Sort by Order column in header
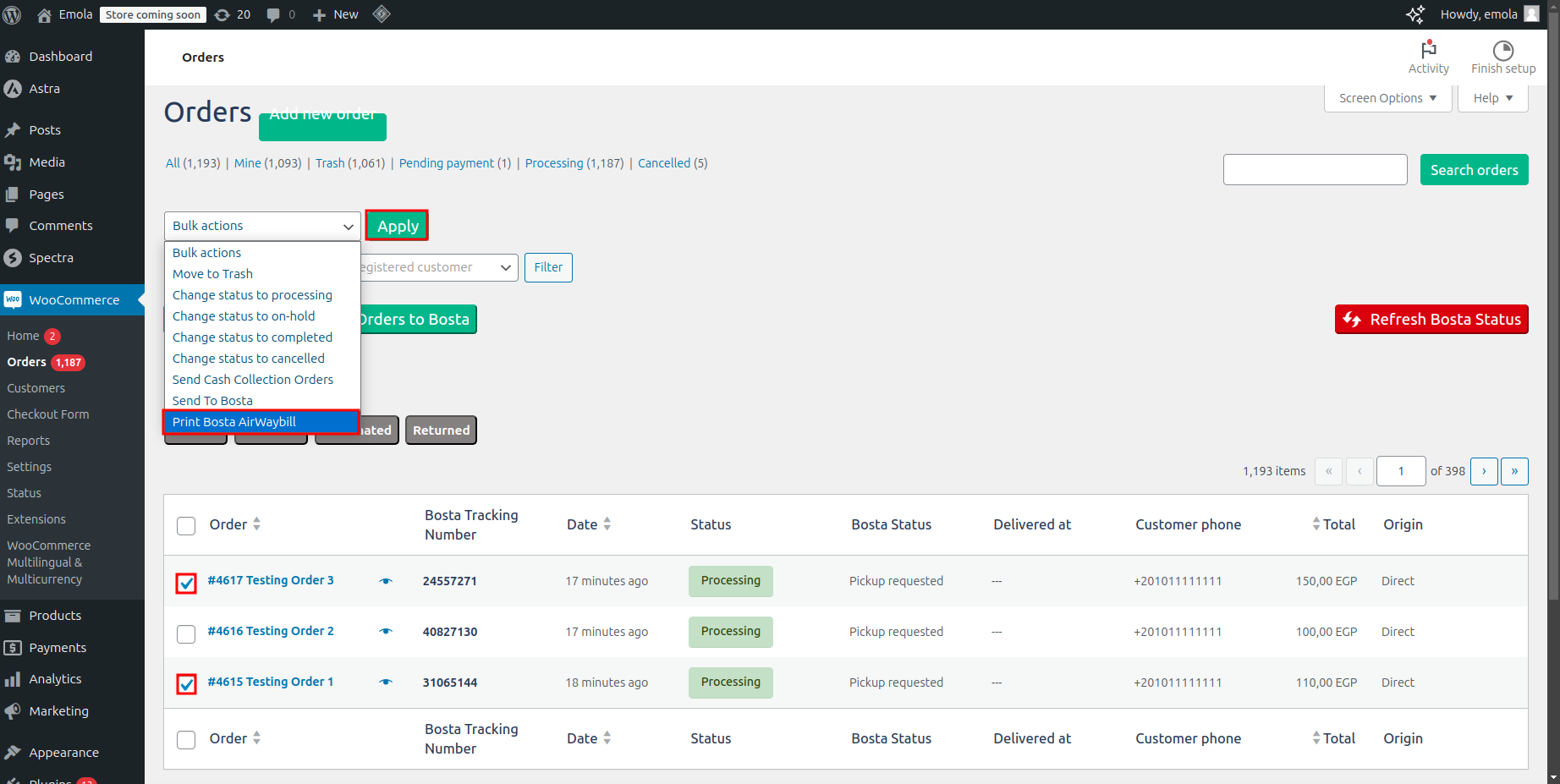1560x784 pixels. click(235, 524)
